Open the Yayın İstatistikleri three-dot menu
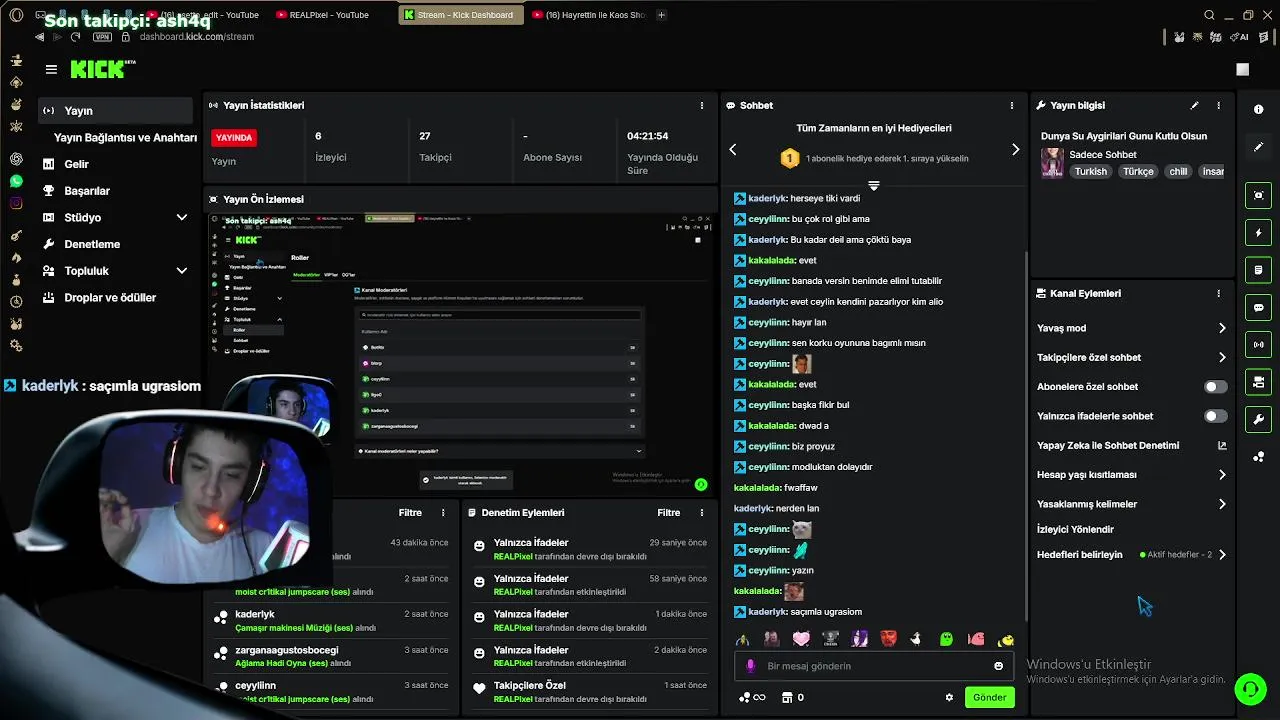Image resolution: width=1280 pixels, height=720 pixels. click(x=701, y=105)
